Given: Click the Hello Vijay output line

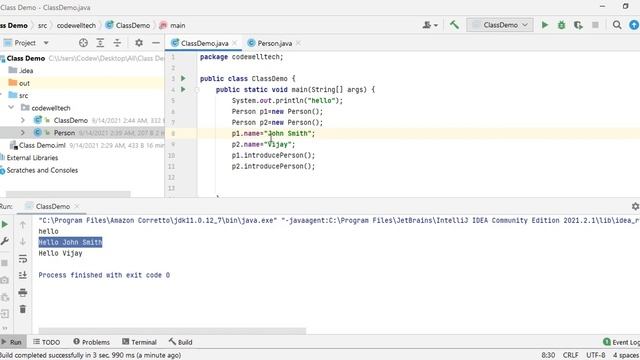Looking at the screenshot, I should 60,253.
